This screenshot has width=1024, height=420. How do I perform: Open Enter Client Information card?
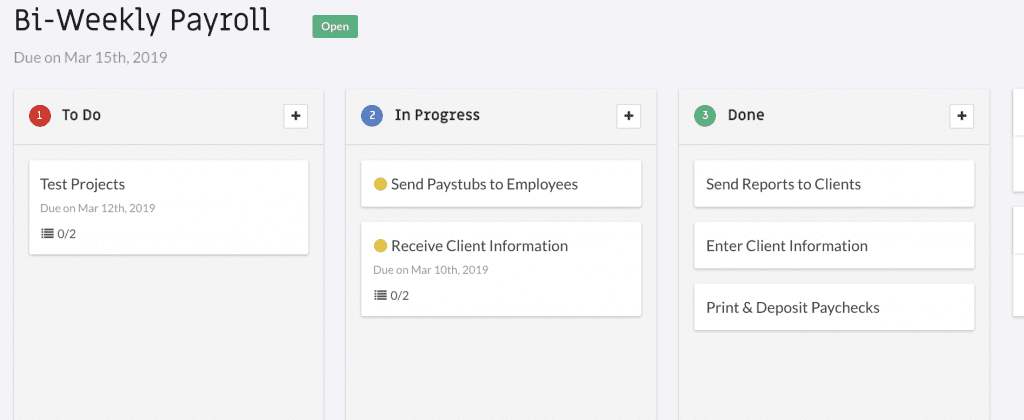click(x=834, y=246)
